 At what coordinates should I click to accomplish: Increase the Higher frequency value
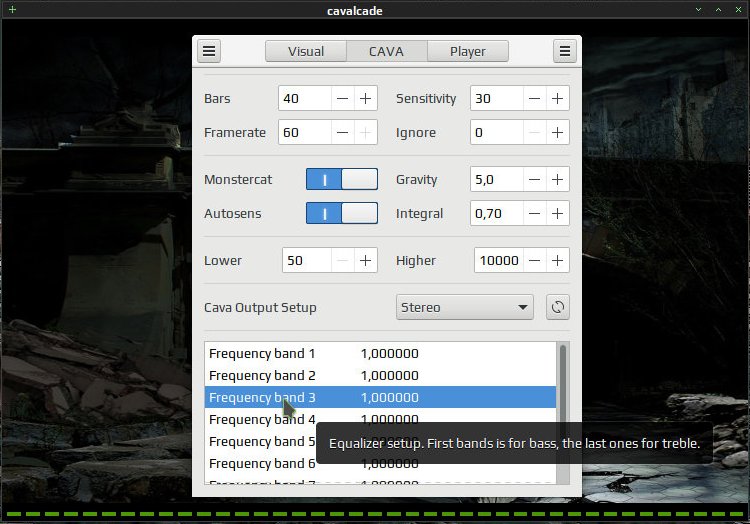click(x=557, y=261)
